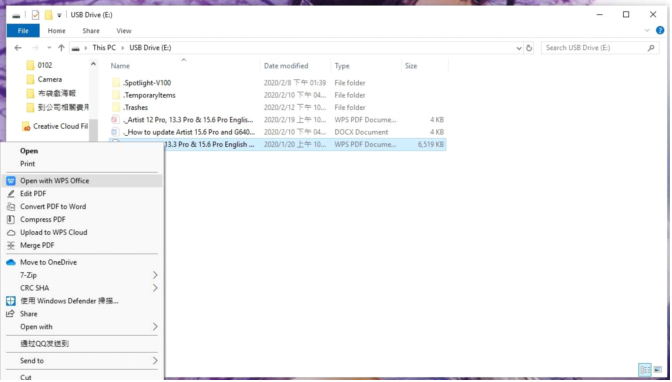This screenshot has width=672, height=382.
Task: Expand the Send to submenu
Action: [155, 361]
